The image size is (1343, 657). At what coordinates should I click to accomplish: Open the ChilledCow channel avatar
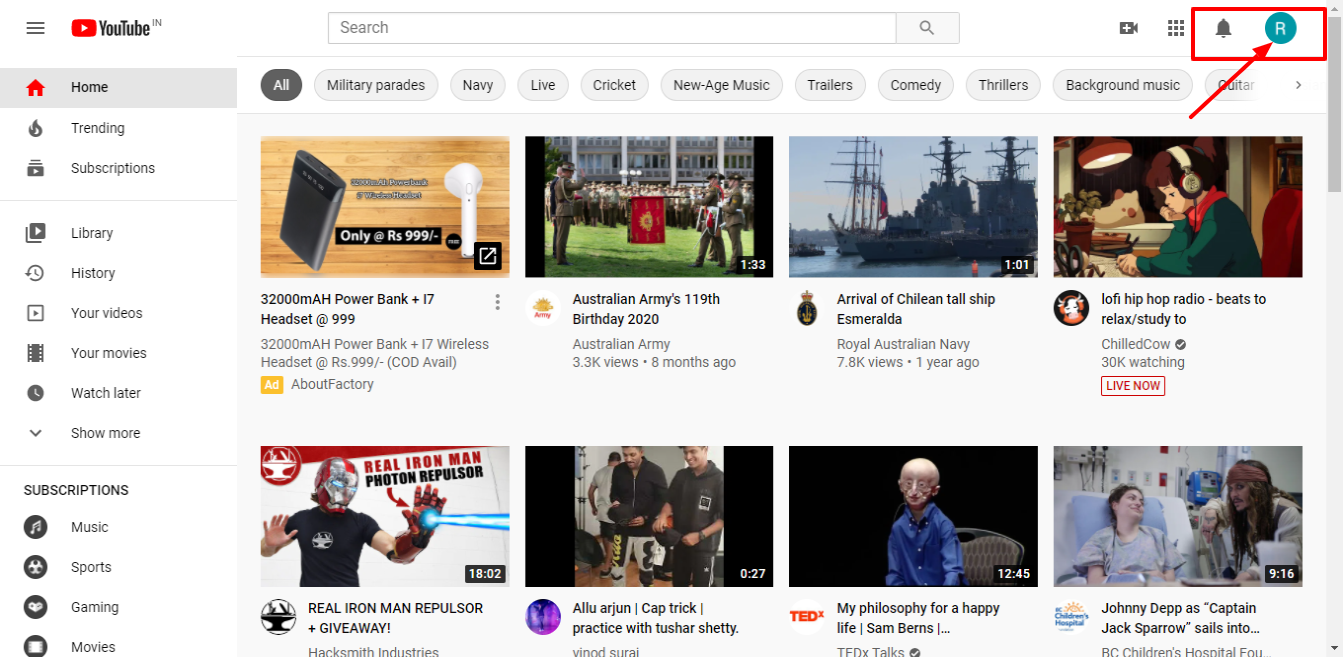tap(1071, 309)
